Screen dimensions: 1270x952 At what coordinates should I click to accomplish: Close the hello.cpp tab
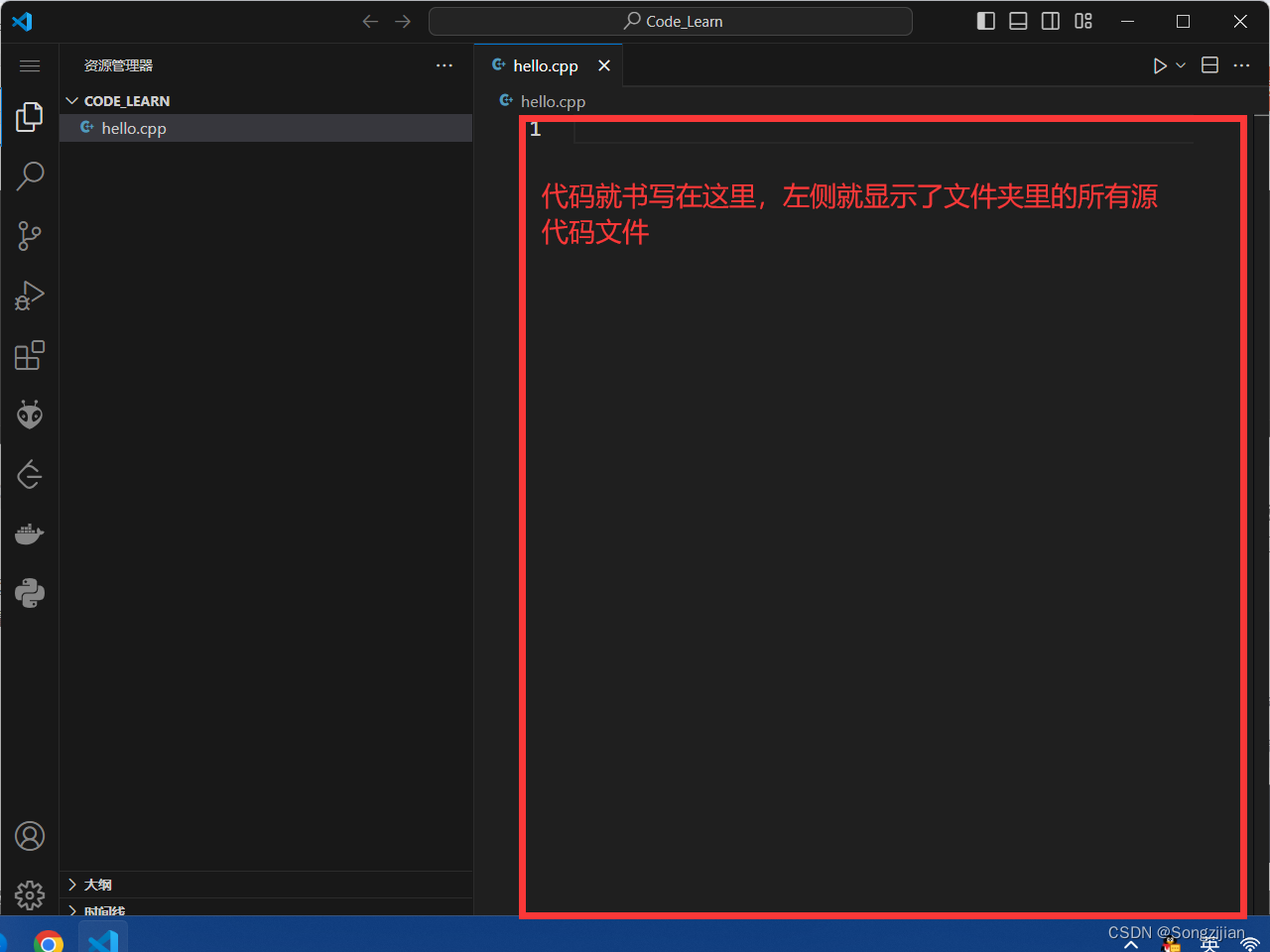coord(604,65)
